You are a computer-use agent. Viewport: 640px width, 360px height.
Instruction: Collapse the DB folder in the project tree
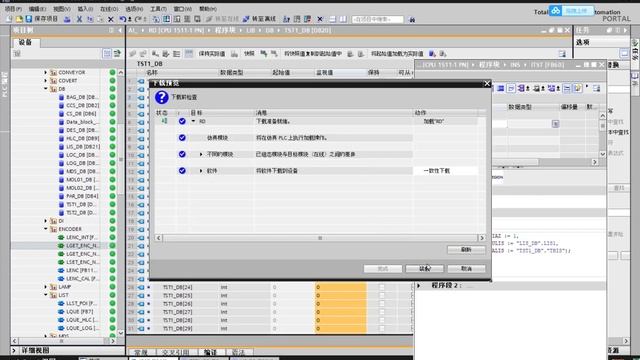[46, 89]
